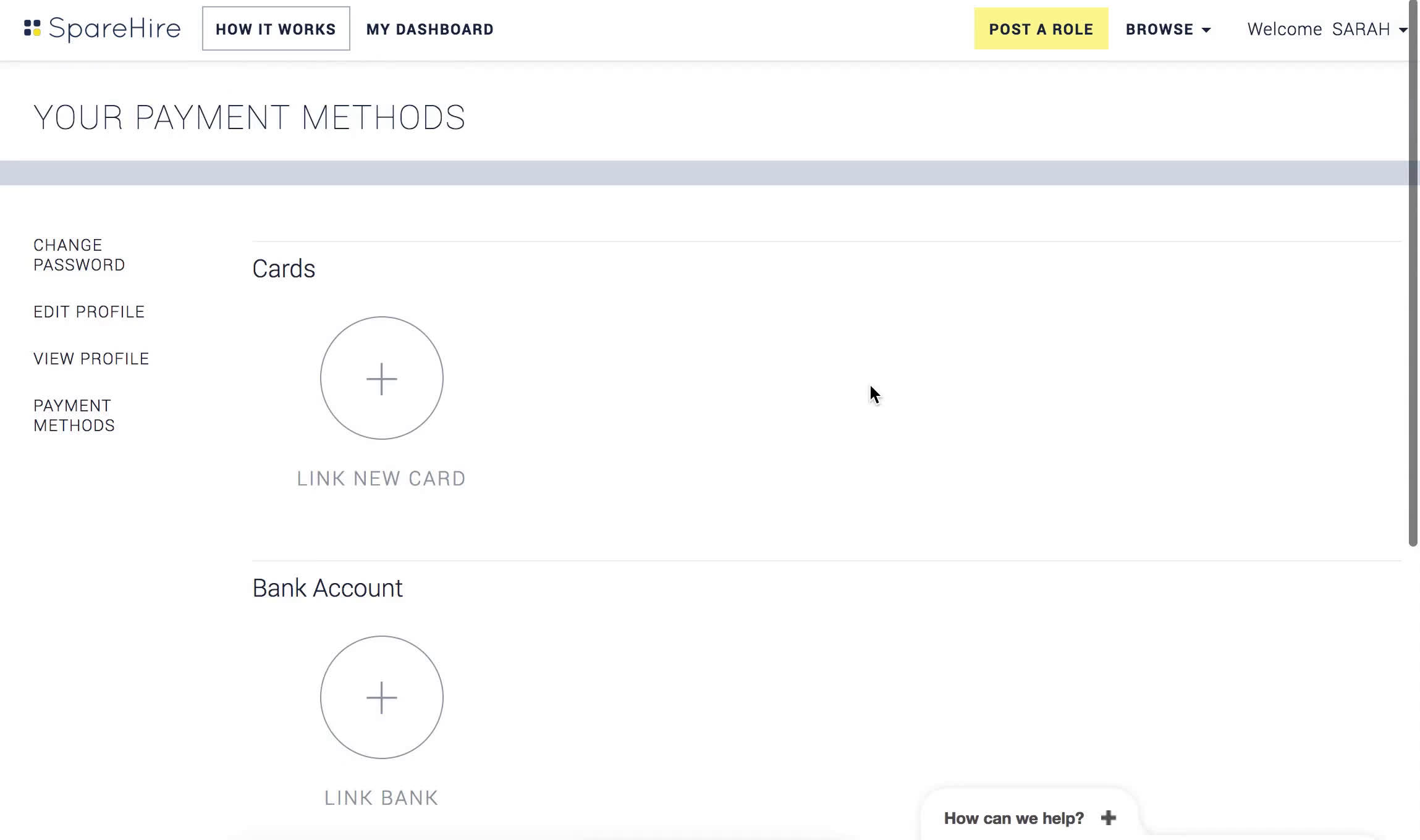Open HOW IT WORKS page
Image resolution: width=1420 pixels, height=840 pixels.
pos(276,29)
